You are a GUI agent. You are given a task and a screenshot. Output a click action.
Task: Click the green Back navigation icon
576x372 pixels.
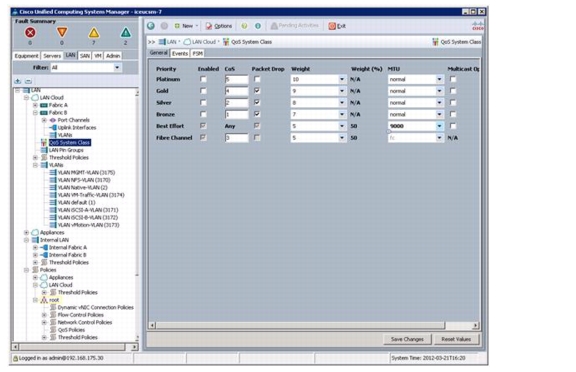point(151,26)
